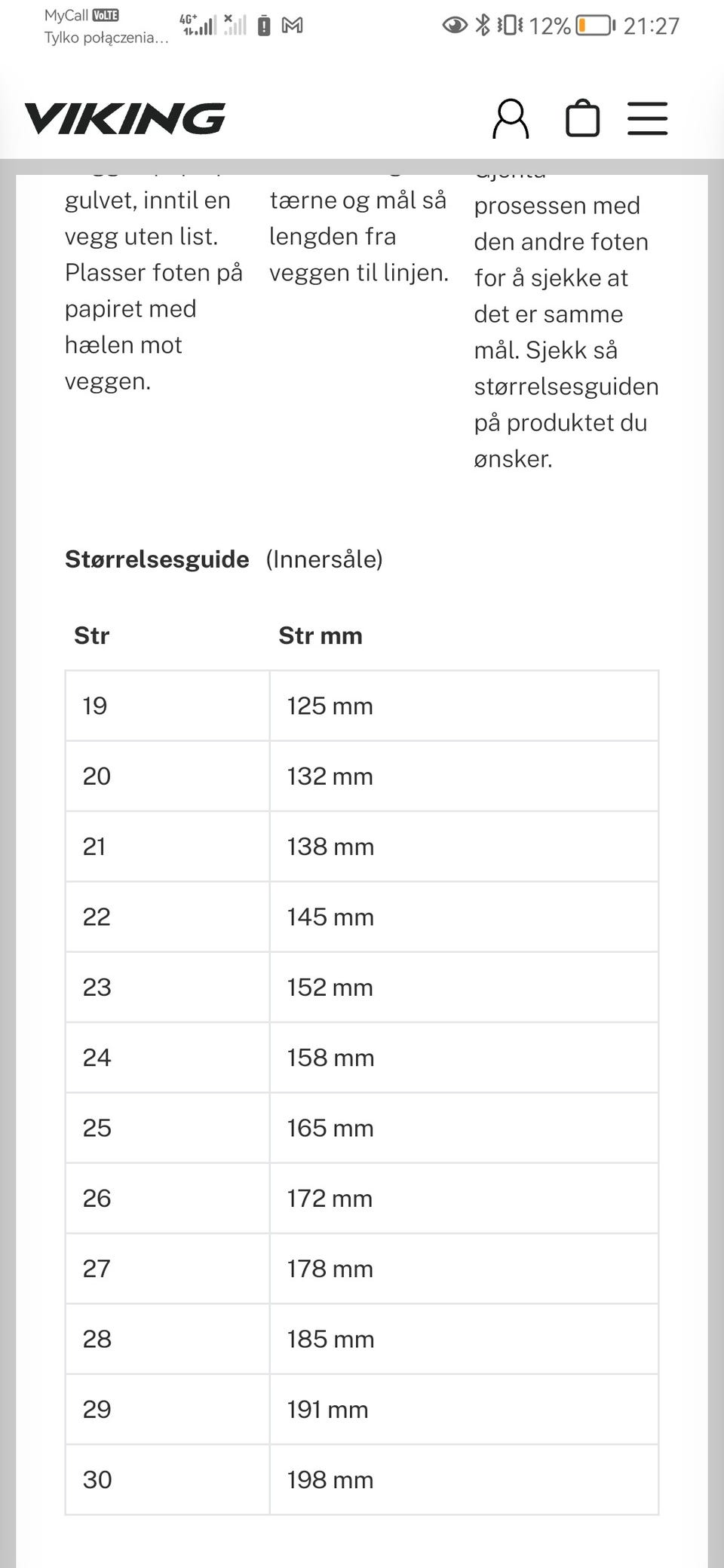
Task: Select the size 19 row
Action: pyautogui.click(x=362, y=706)
